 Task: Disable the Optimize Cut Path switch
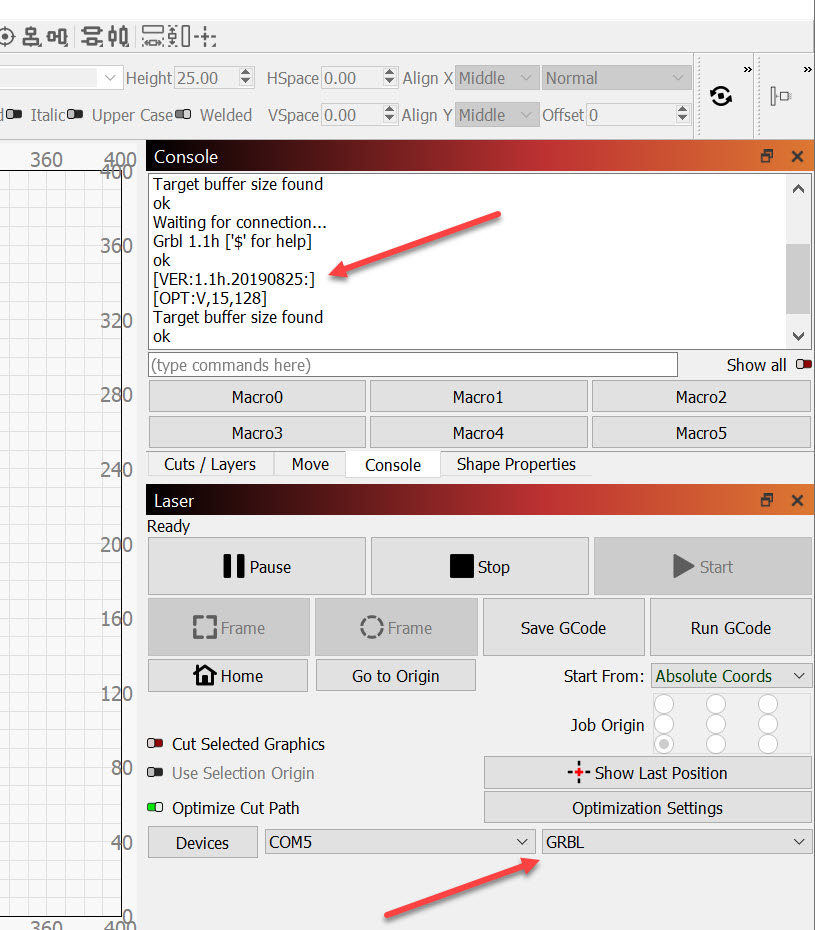[x=155, y=808]
